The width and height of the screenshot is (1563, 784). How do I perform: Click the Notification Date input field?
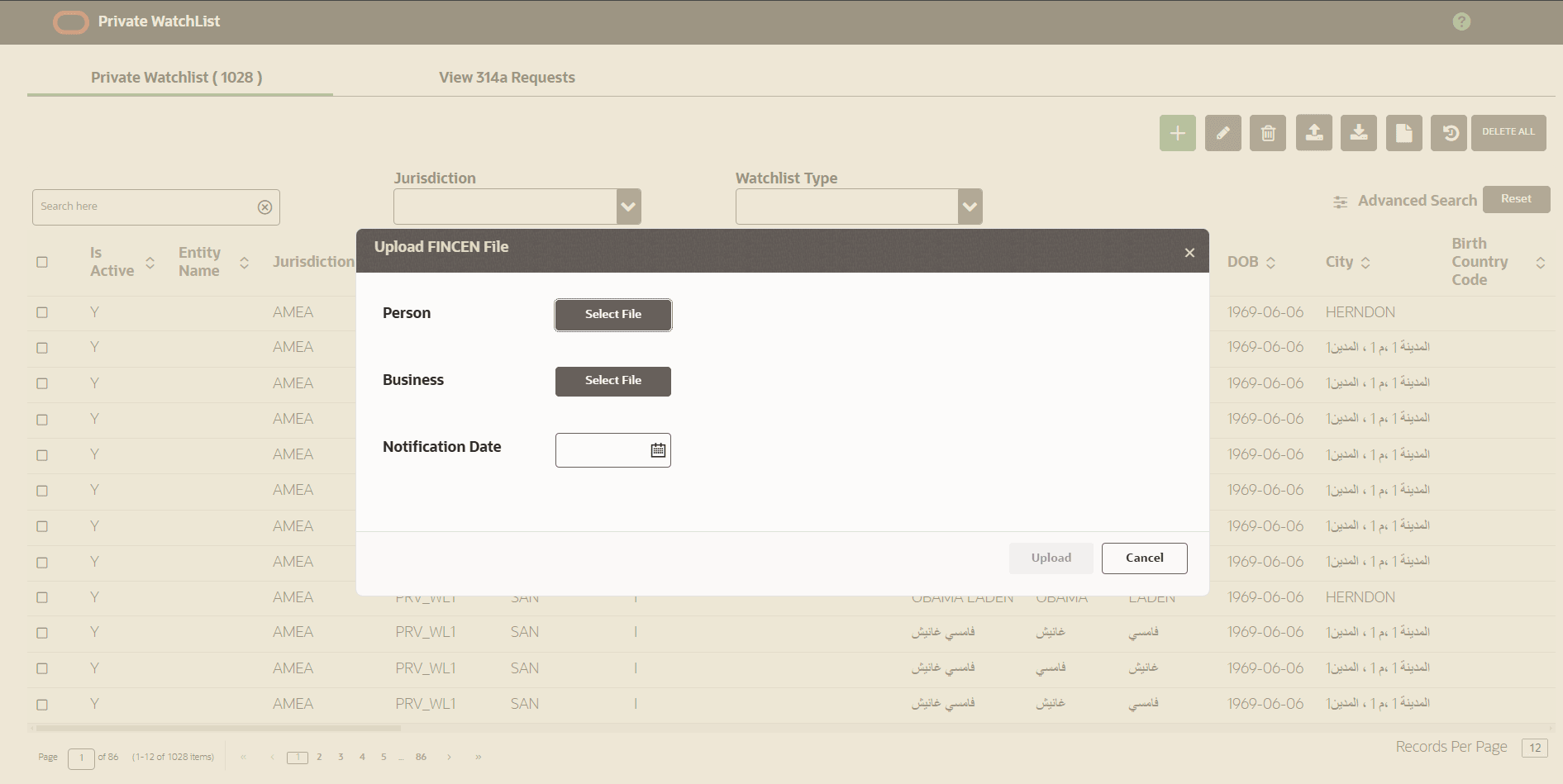tap(613, 450)
